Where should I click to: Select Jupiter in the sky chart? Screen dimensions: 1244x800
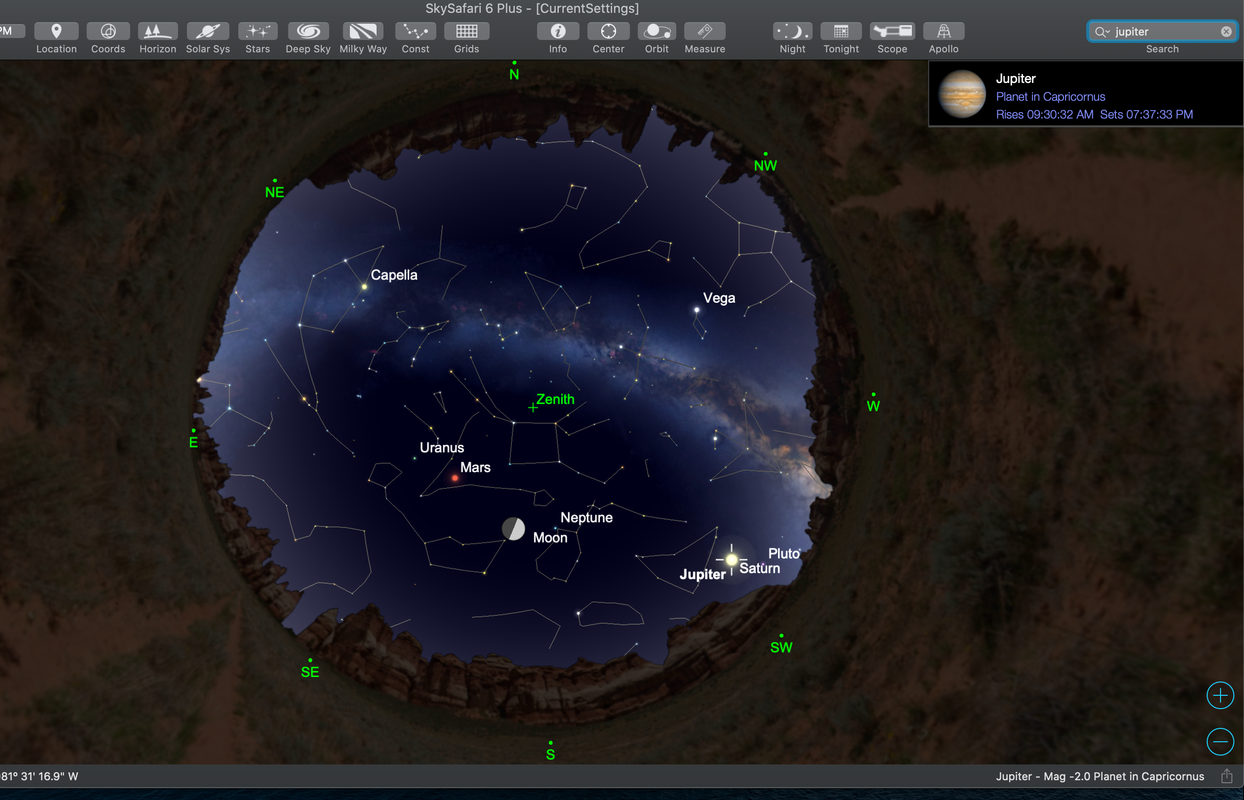tap(731, 559)
